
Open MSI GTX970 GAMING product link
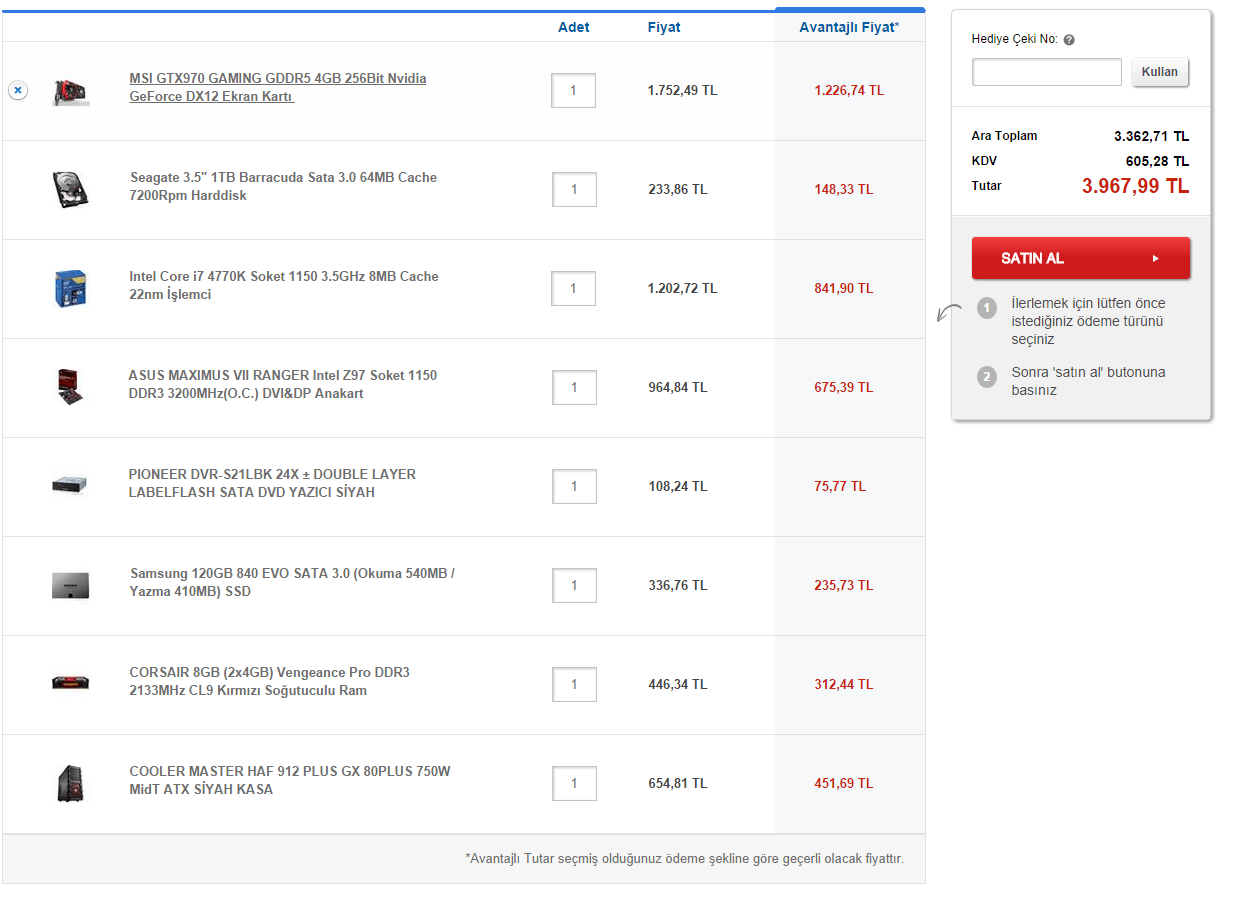tap(278, 88)
